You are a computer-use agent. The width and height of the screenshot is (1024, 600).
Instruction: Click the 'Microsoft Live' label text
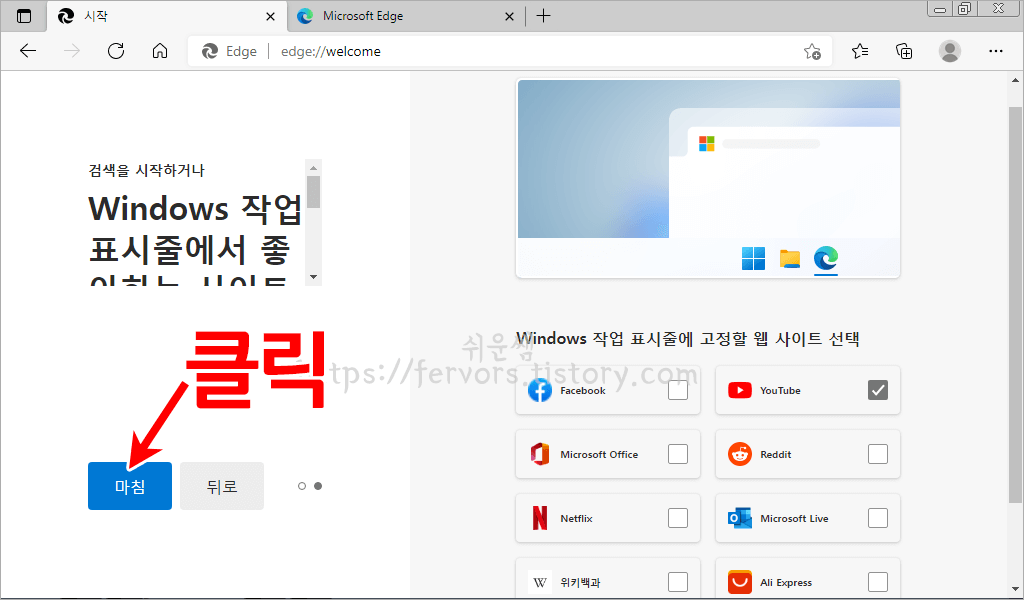point(794,518)
